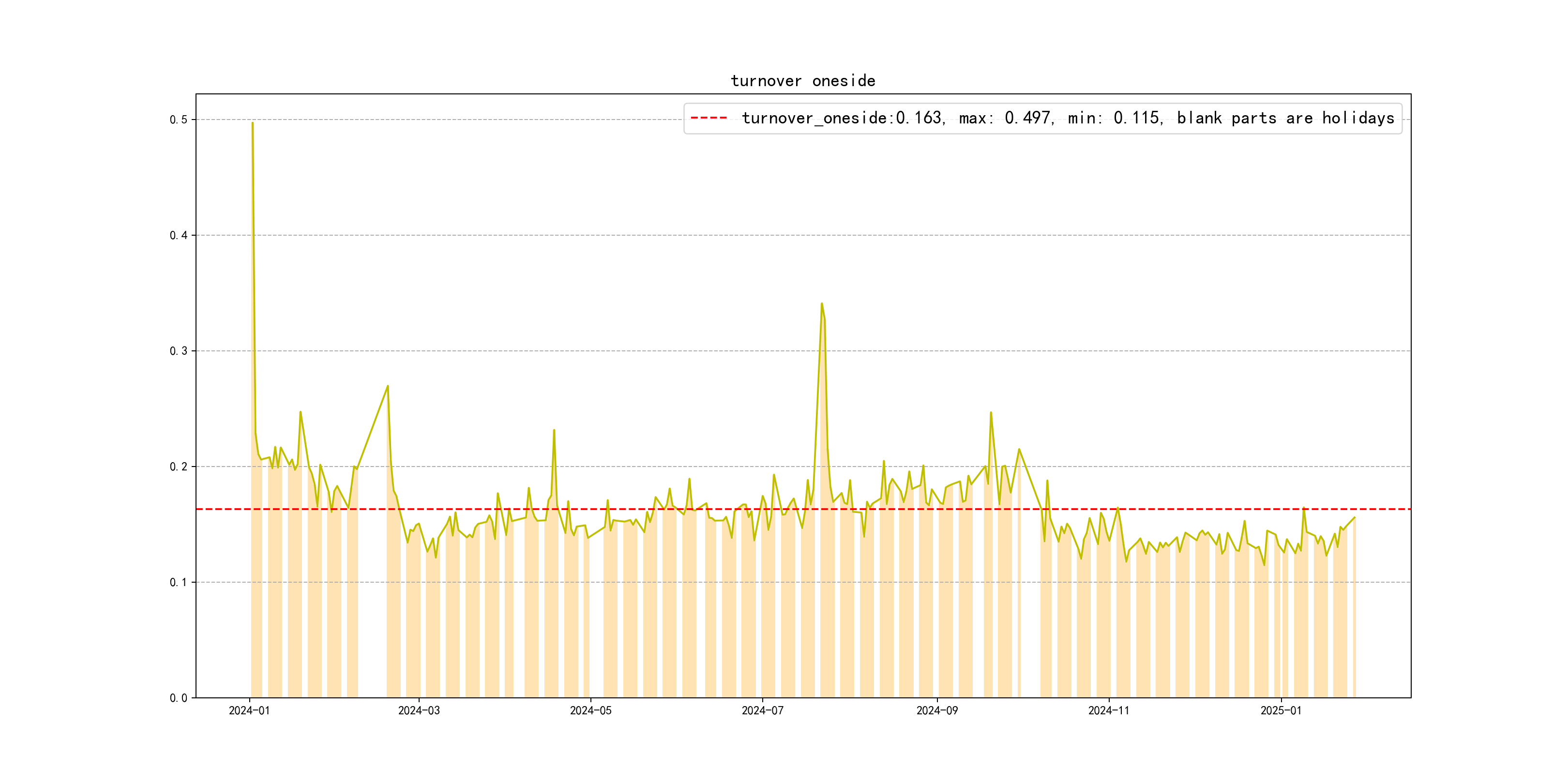
Task: Select the 2025-01 x-axis tick label
Action: [x=1281, y=710]
